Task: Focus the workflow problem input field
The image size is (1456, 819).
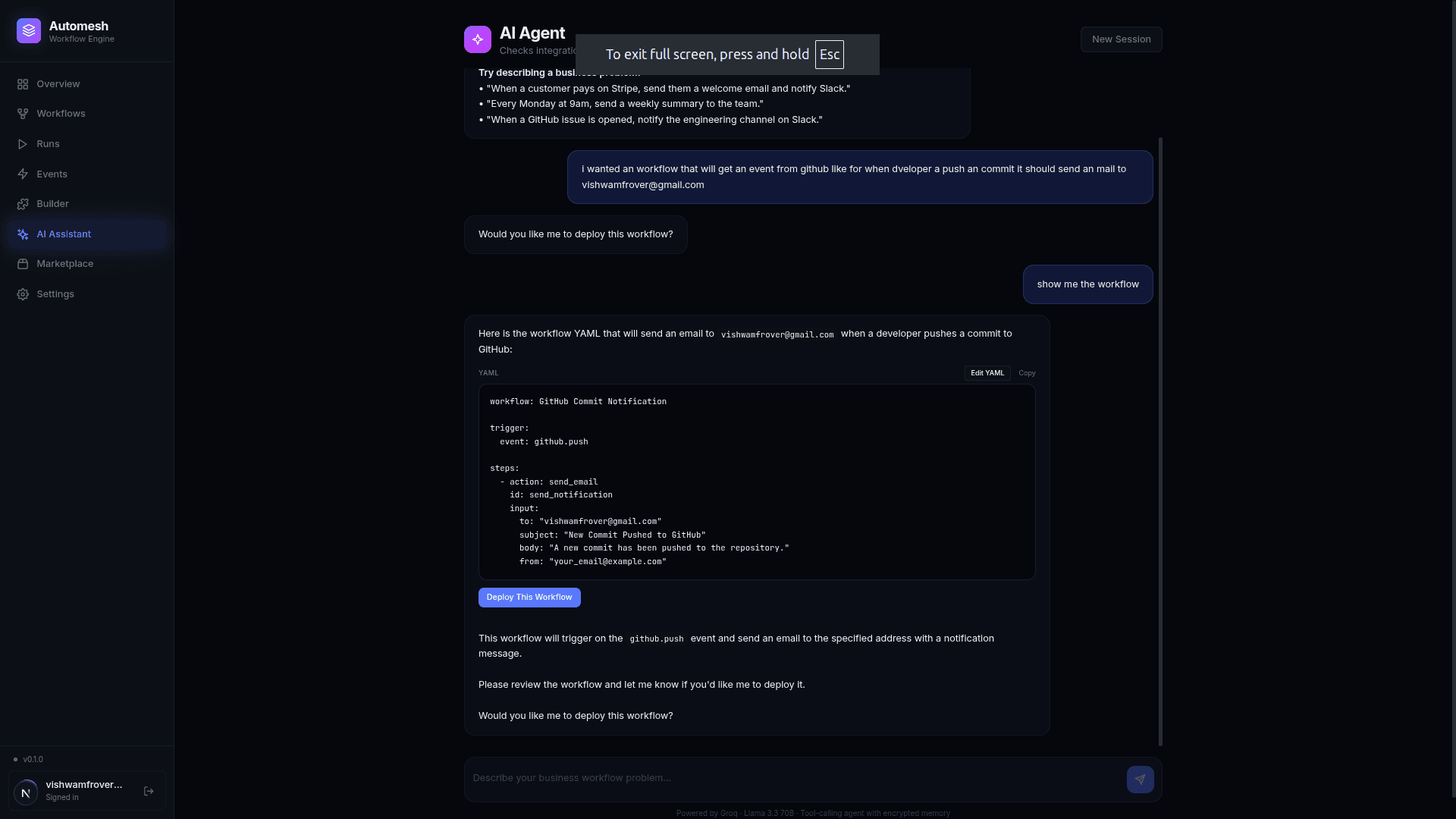Action: 792,778
